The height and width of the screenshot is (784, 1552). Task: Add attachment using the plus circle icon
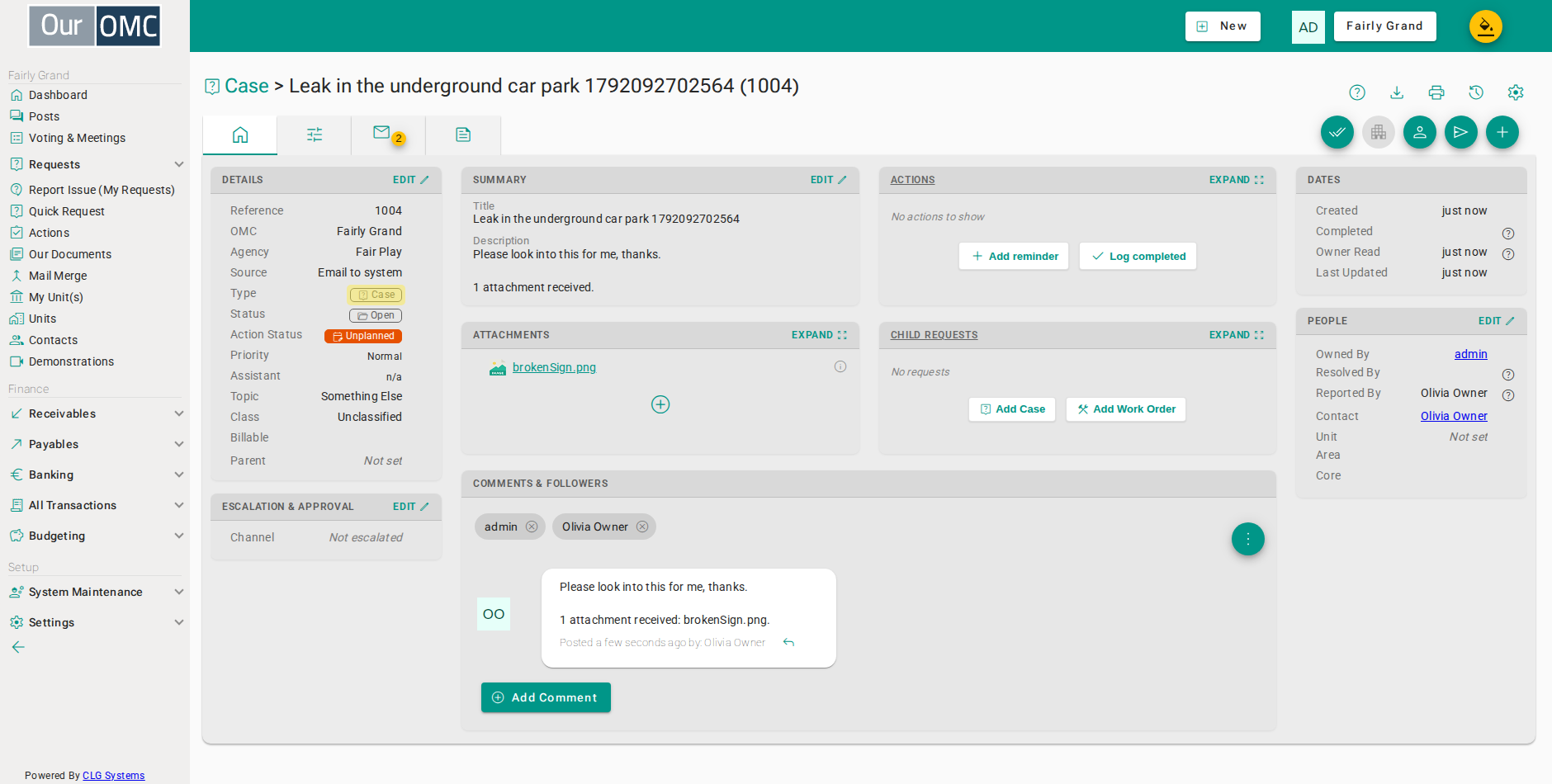coord(660,404)
